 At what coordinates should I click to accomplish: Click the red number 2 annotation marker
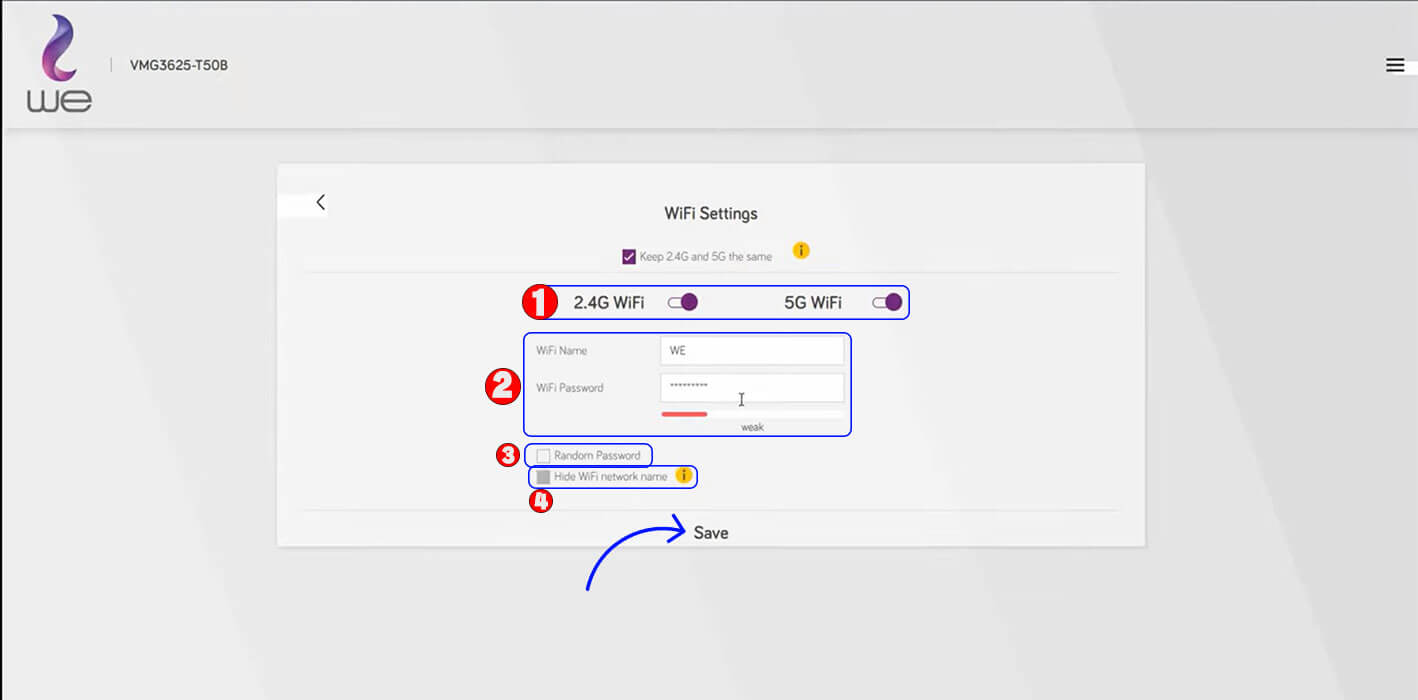[501, 386]
